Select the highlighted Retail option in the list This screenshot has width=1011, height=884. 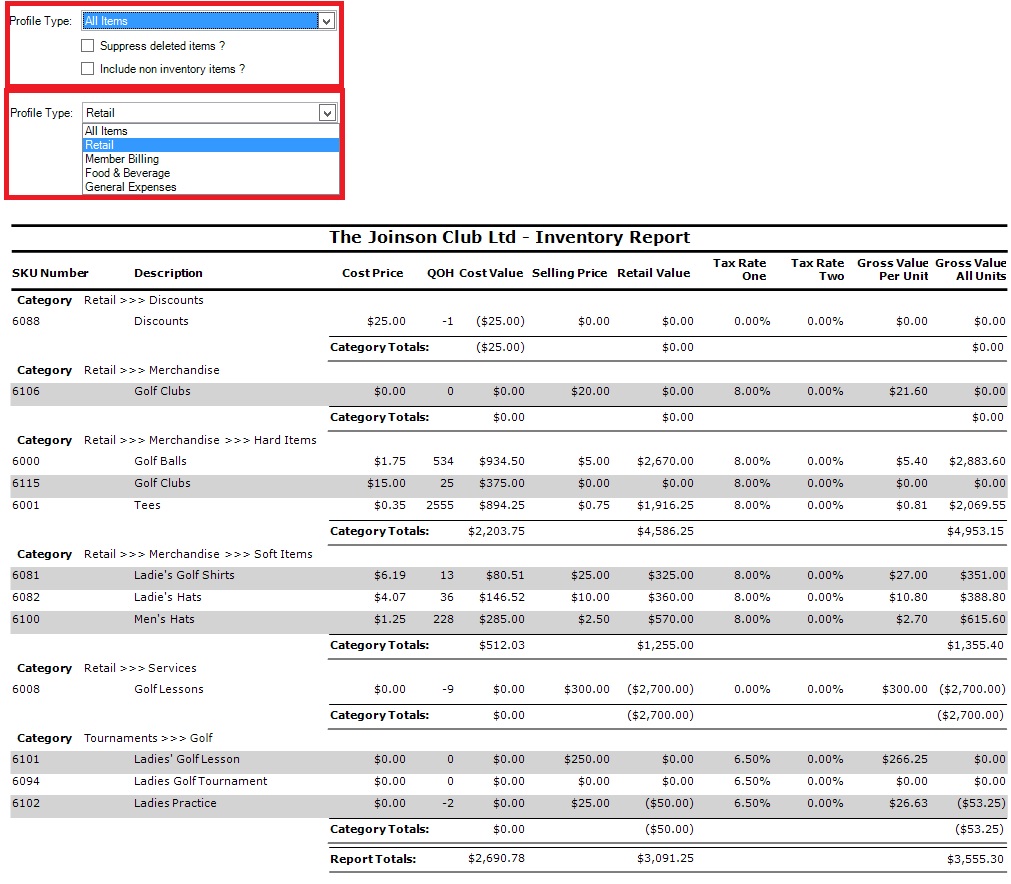[100, 145]
